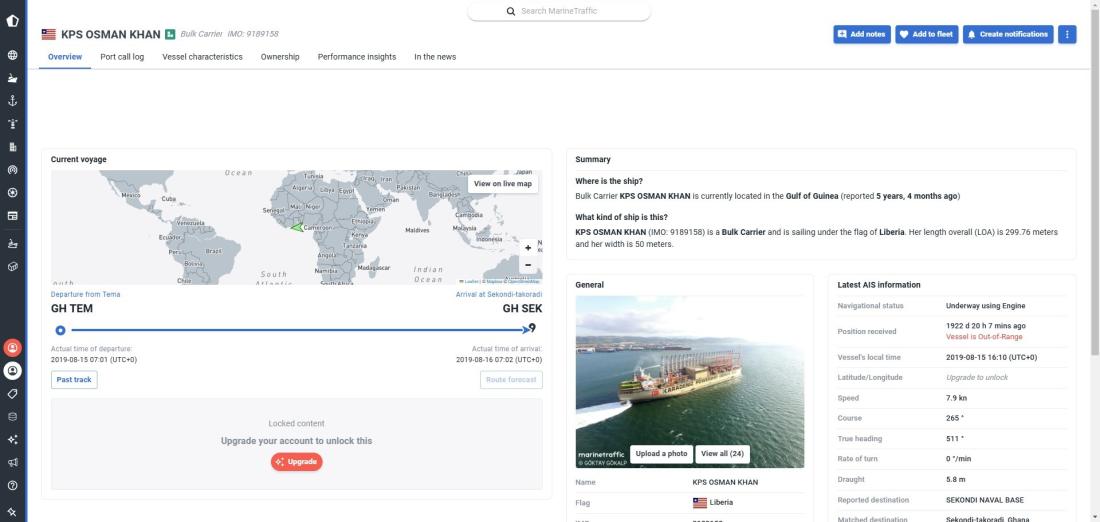The width and height of the screenshot is (1100, 522).
Task: Open the In the news tab
Action: click(435, 57)
